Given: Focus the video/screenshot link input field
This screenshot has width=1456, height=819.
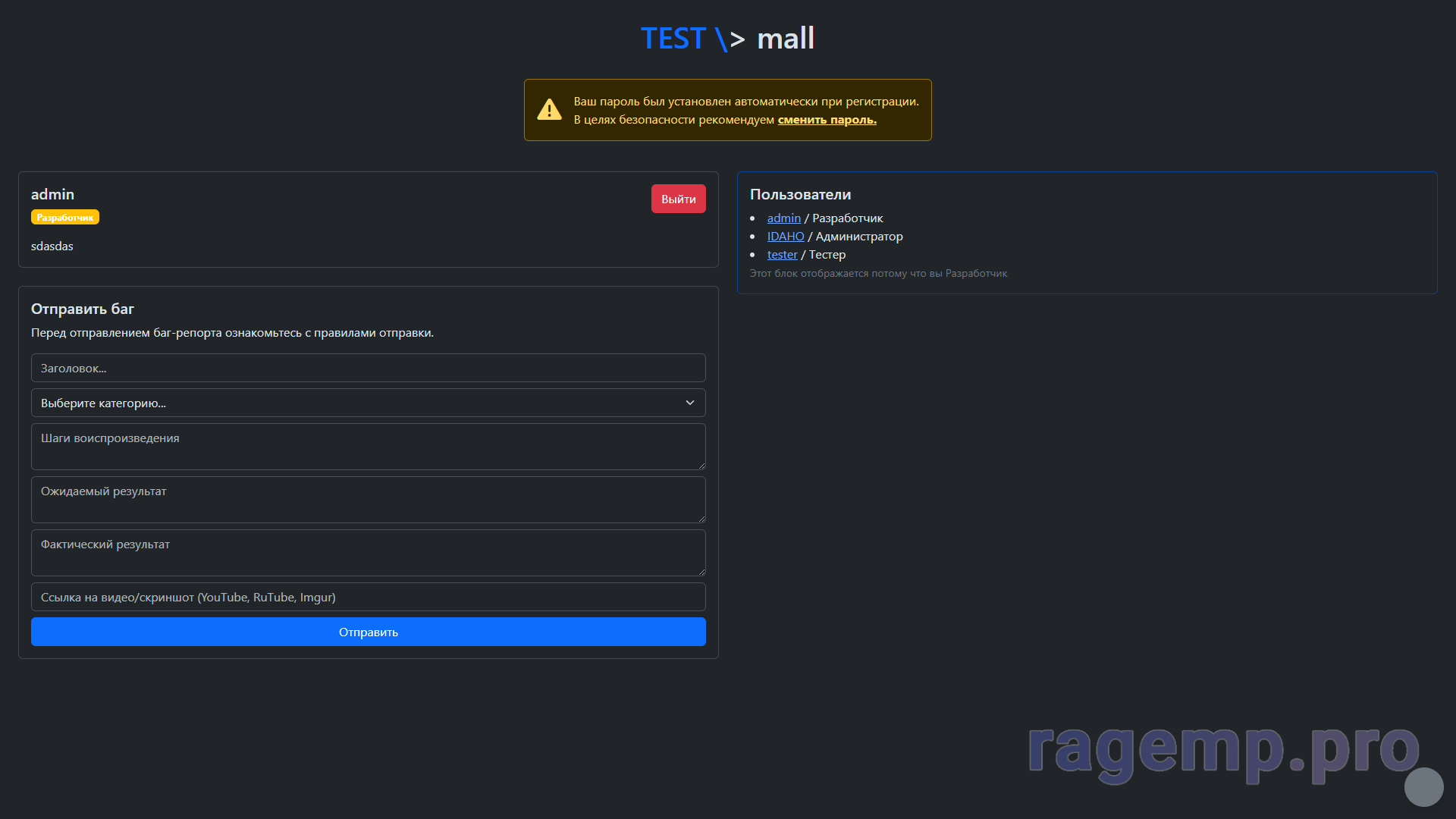Looking at the screenshot, I should tap(368, 597).
